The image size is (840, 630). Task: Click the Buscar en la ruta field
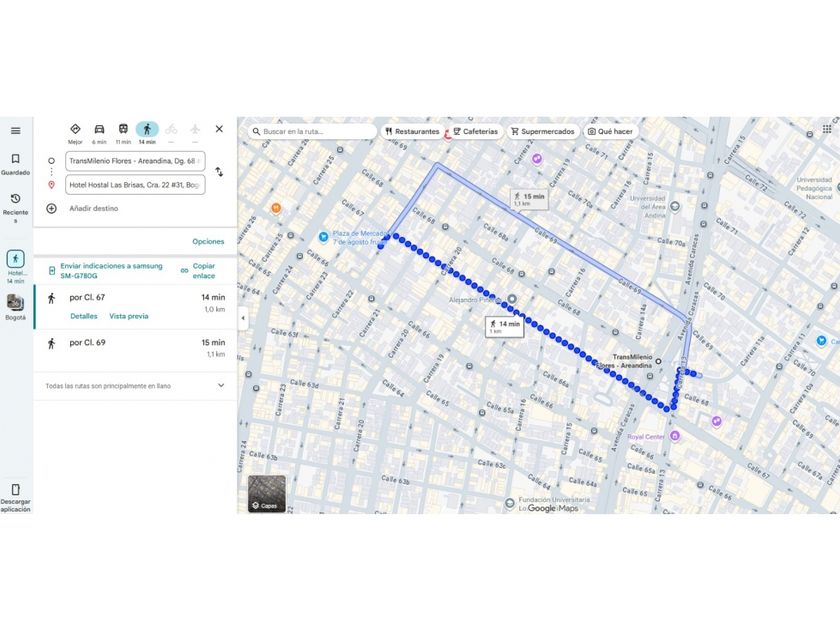[x=312, y=131]
